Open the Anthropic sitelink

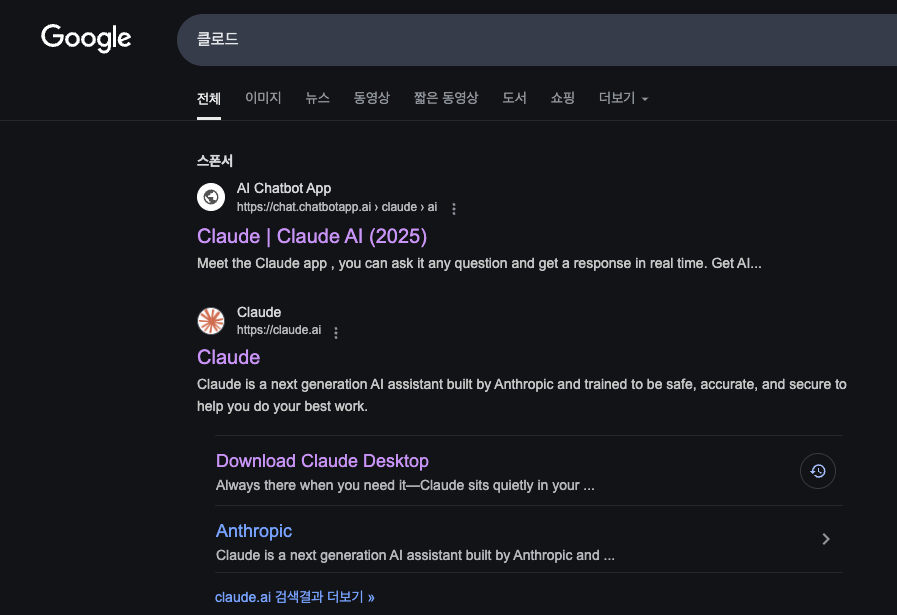[x=254, y=531]
